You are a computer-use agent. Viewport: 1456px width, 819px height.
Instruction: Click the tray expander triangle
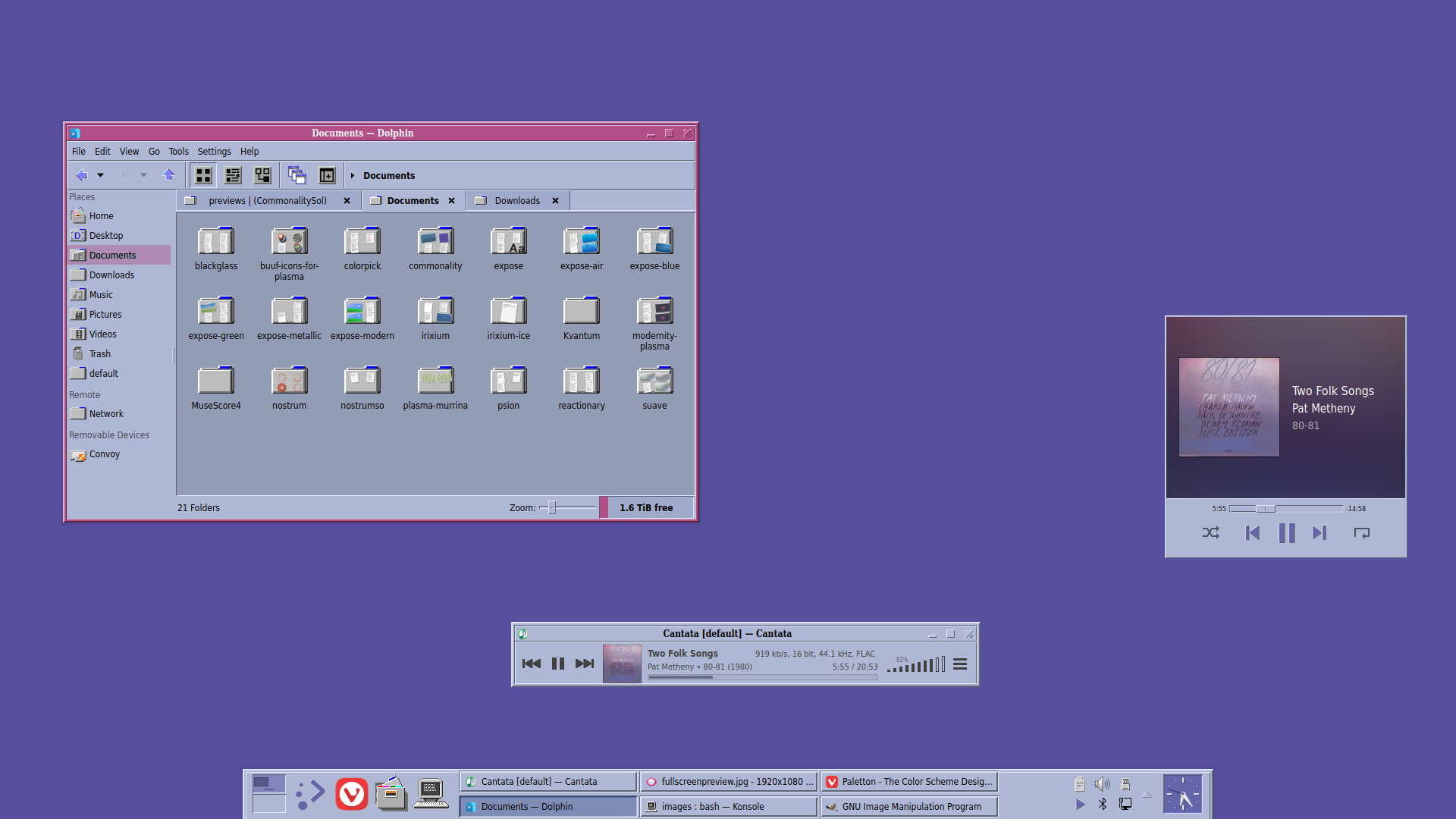[1147, 795]
